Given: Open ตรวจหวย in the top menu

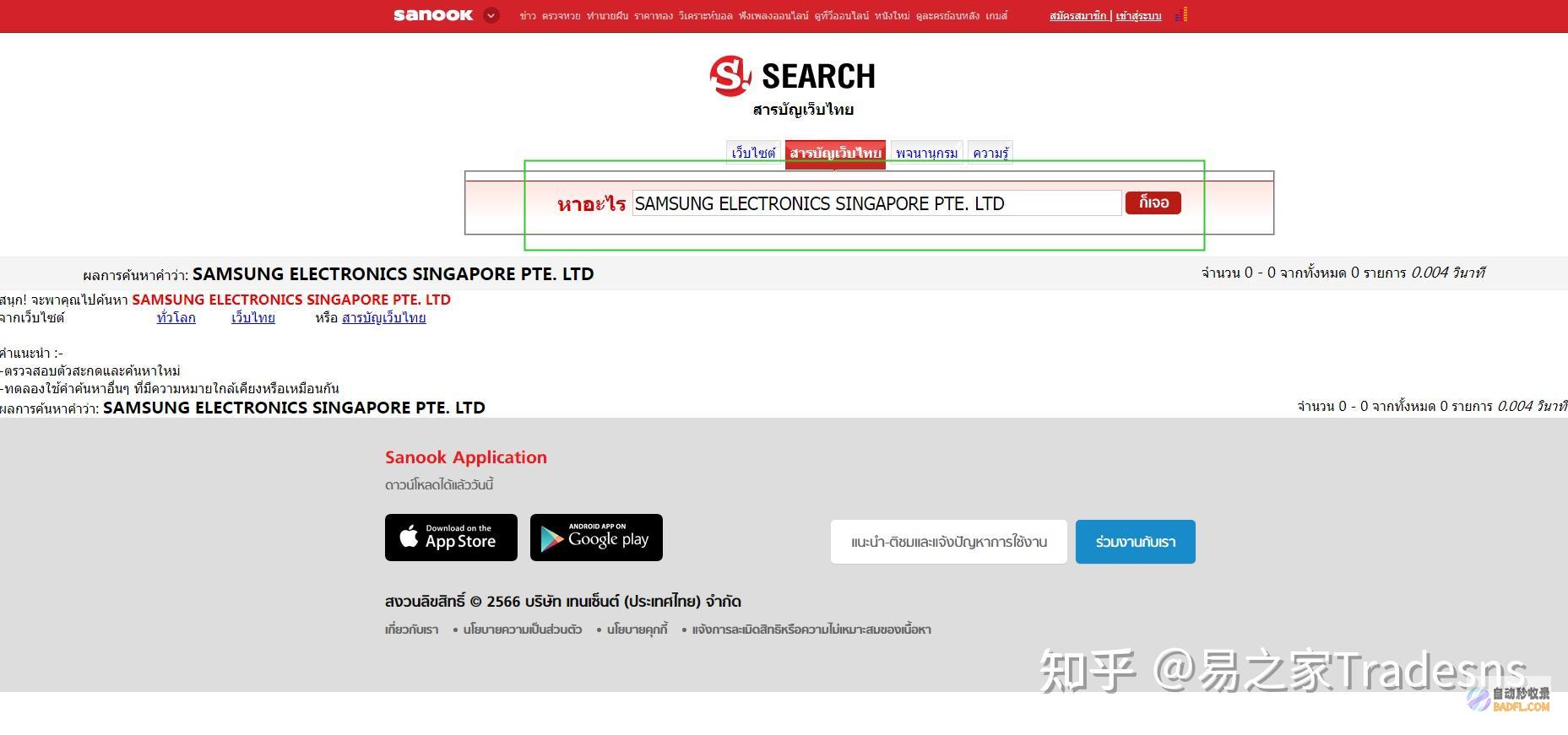Looking at the screenshot, I should pyautogui.click(x=562, y=15).
